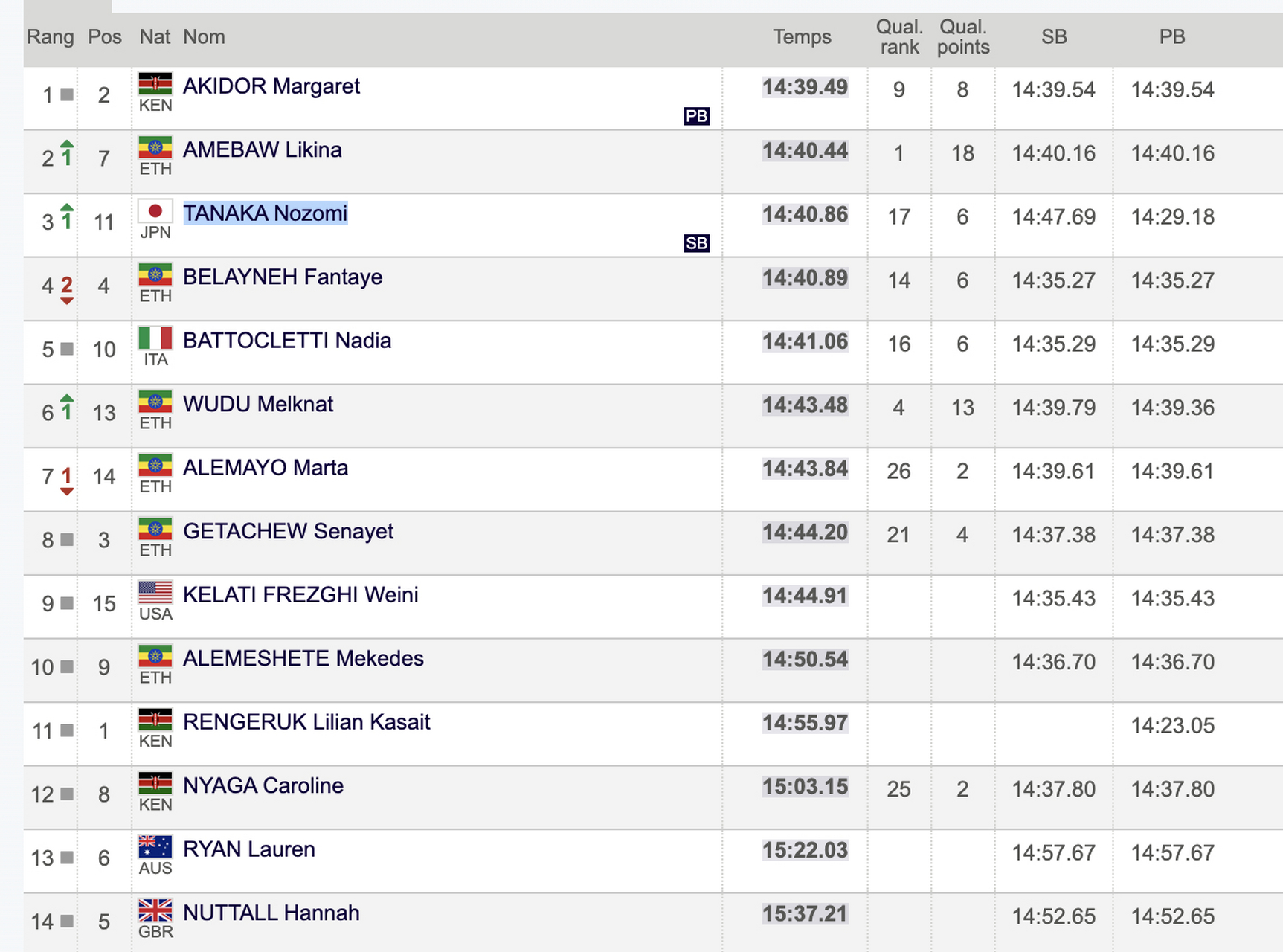Click the SB badge in TANAKA's row

point(697,243)
